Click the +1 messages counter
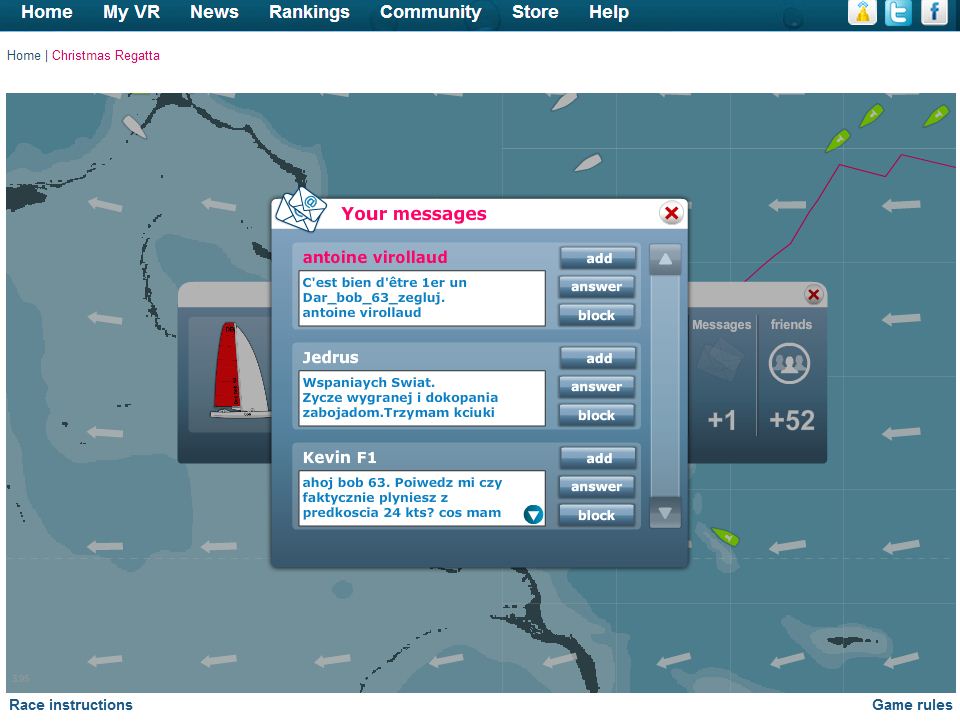 (721, 421)
